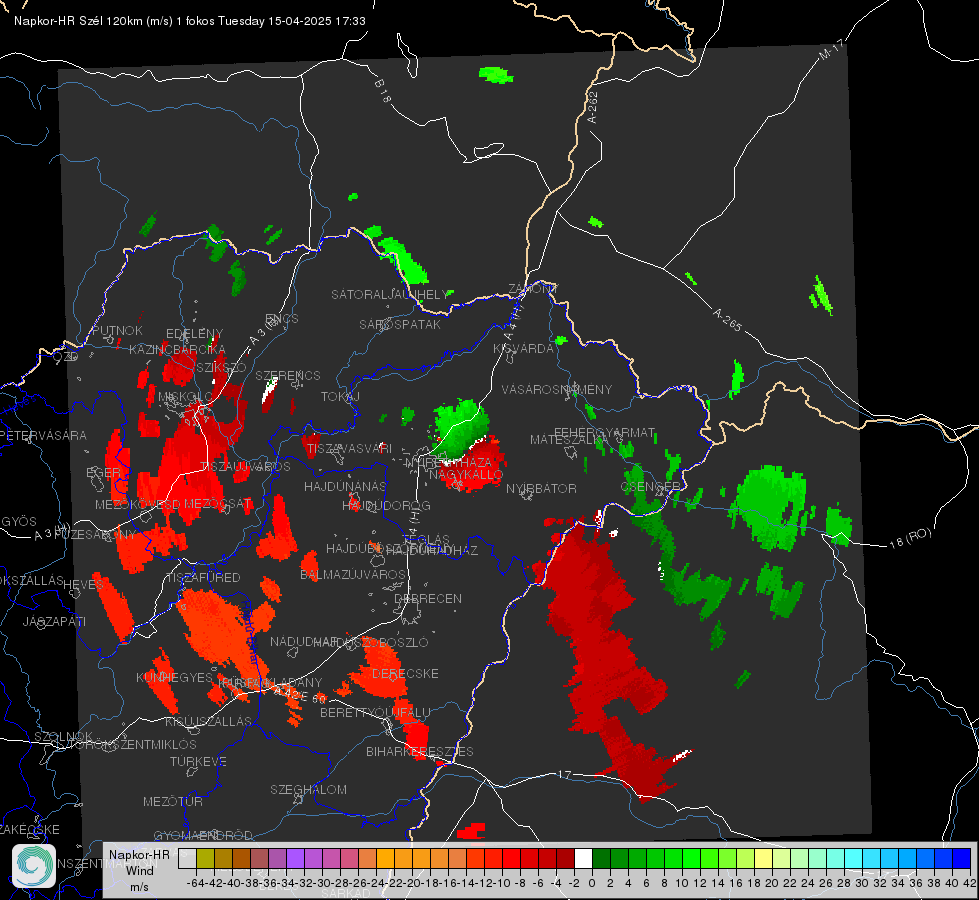Select the HAJDÚDOROG town label
The image size is (979, 900).
(x=386, y=506)
